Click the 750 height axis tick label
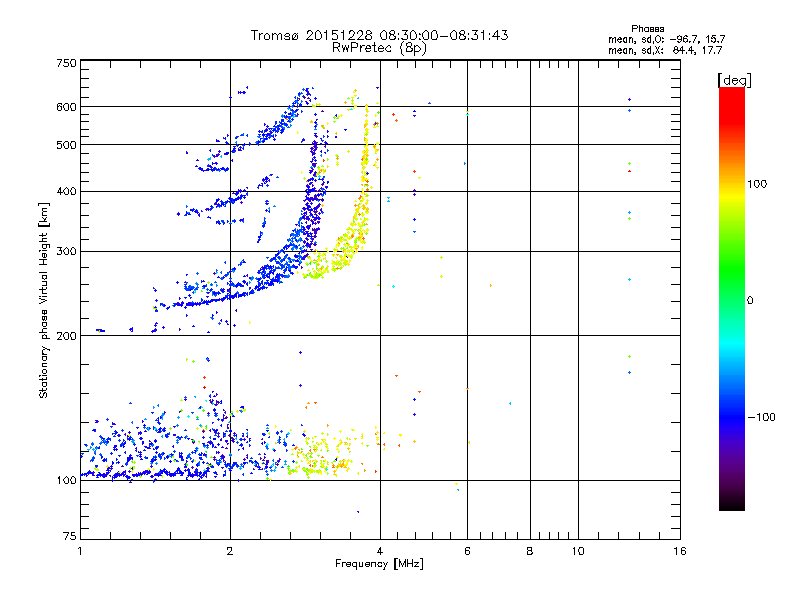The width and height of the screenshot is (800, 600). 67,63
